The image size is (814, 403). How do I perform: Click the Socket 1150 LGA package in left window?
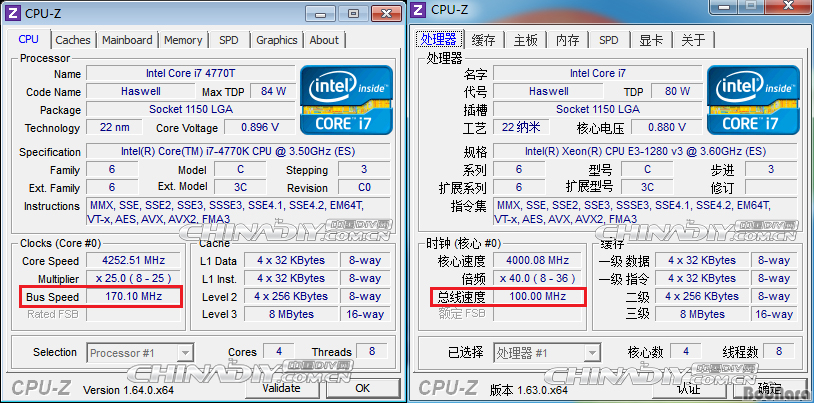coord(191,109)
